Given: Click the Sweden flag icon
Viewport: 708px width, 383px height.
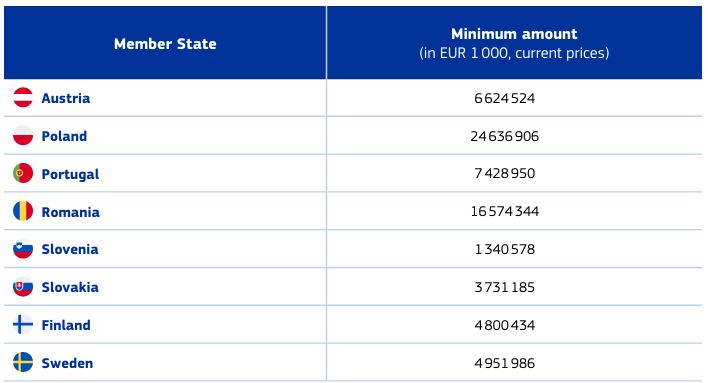Looking at the screenshot, I should pyautogui.click(x=23, y=363).
